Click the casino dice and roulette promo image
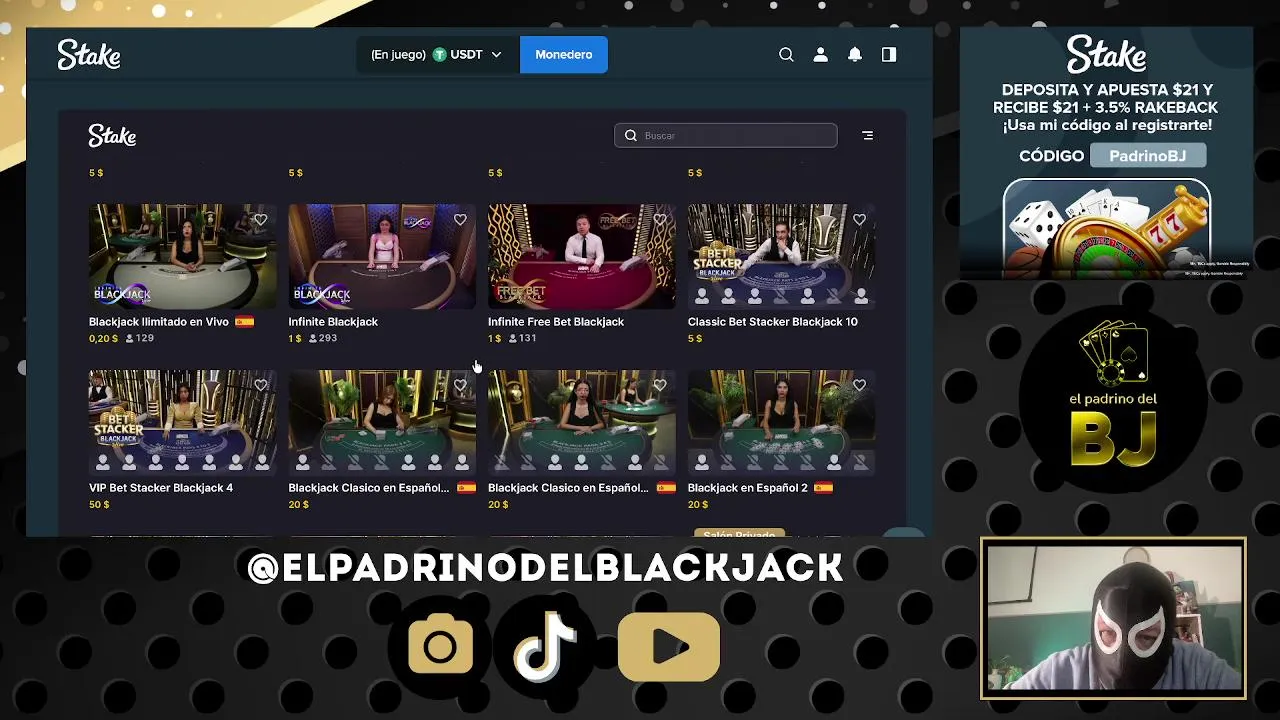This screenshot has width=1280, height=720. click(x=1106, y=228)
